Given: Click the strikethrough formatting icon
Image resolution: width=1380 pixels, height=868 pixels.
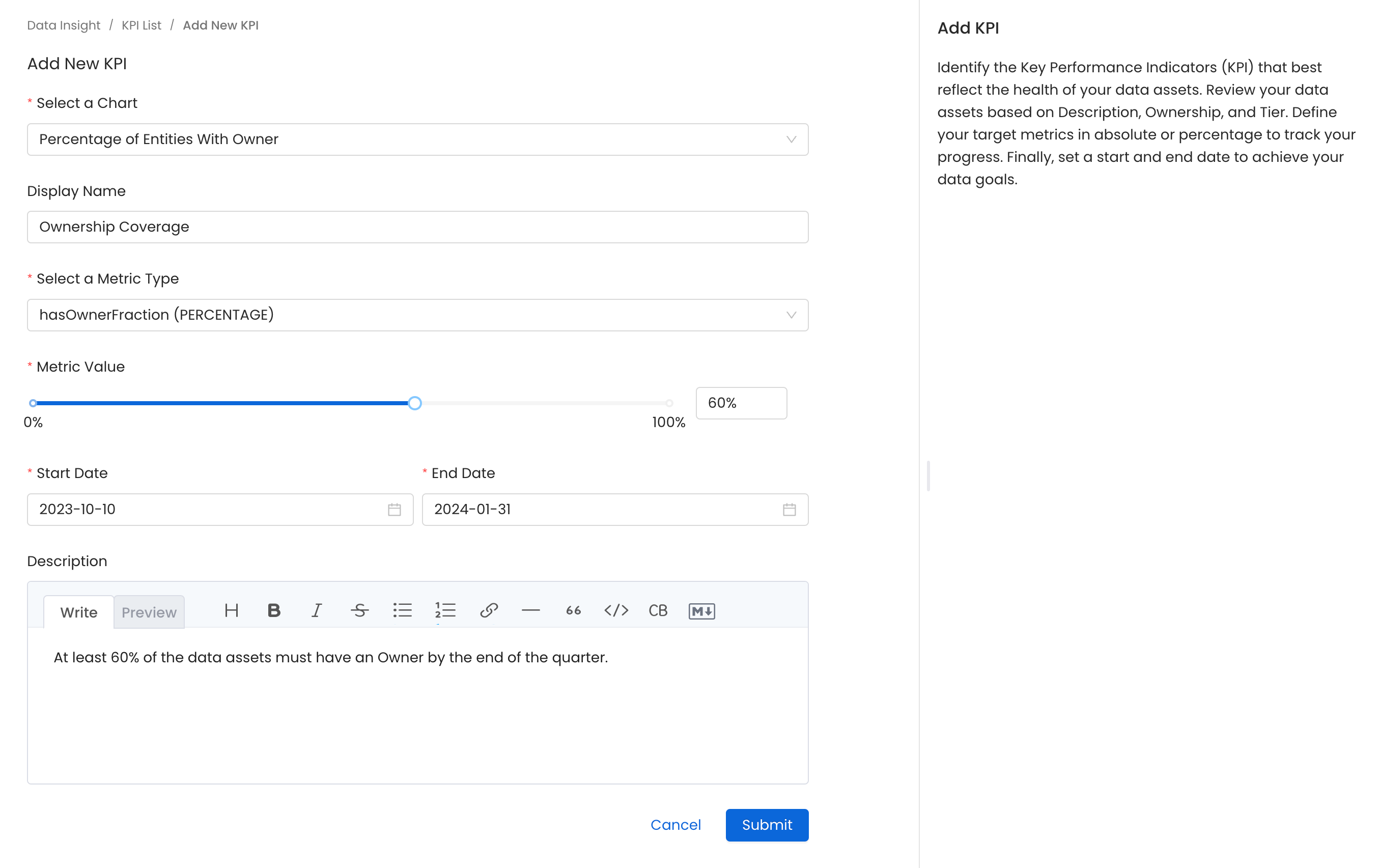Looking at the screenshot, I should click(x=359, y=611).
